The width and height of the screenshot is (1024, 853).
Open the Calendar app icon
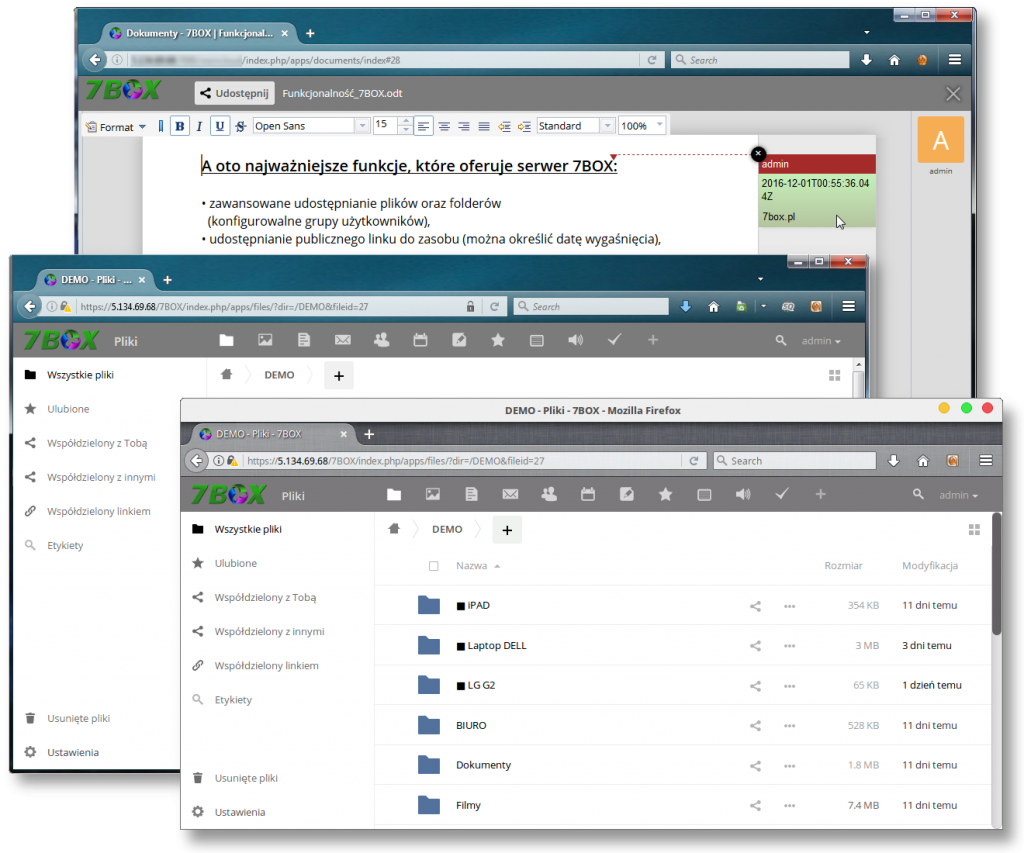point(588,494)
